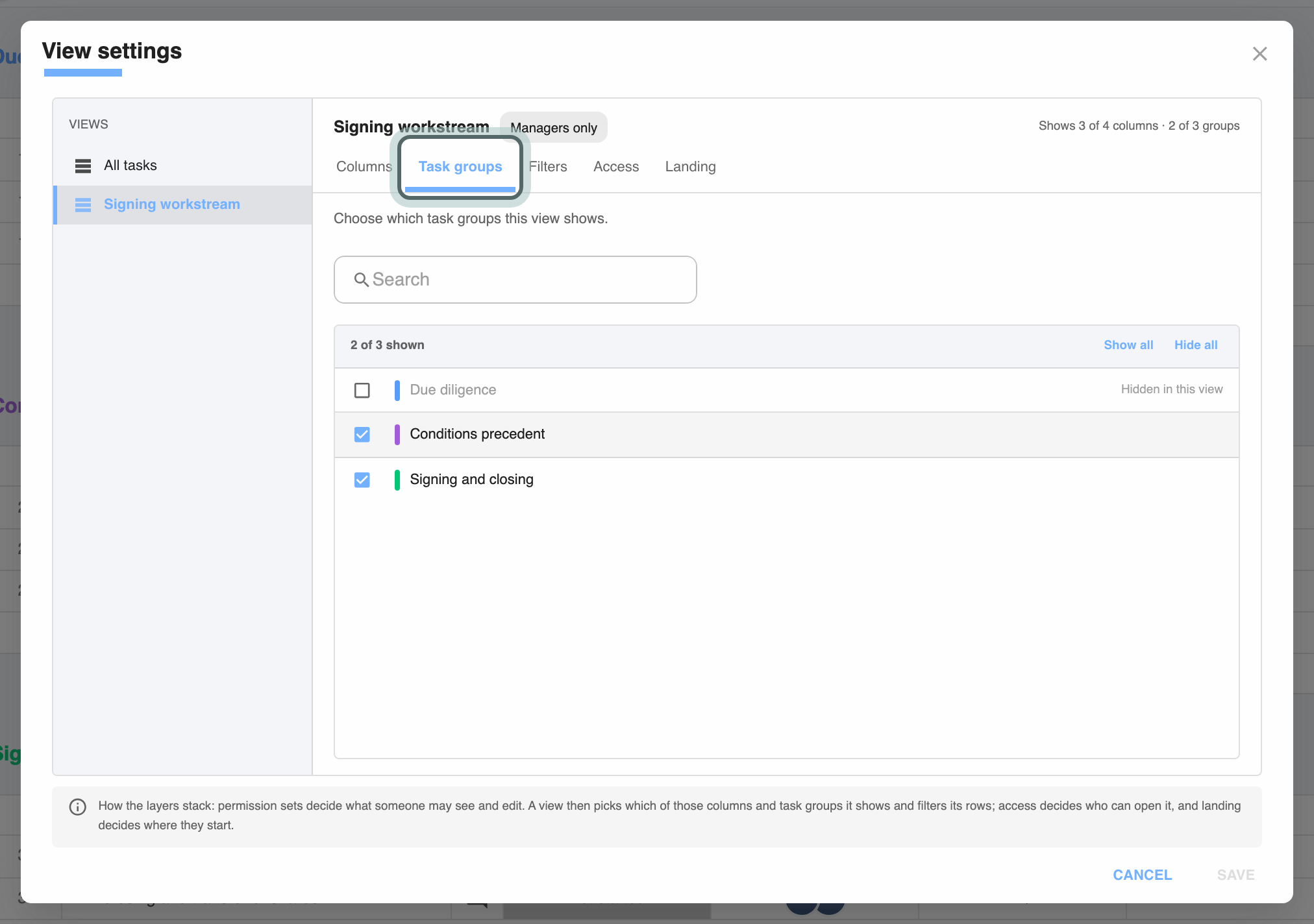
Task: Select the Signing workstream view
Action: pos(182,204)
